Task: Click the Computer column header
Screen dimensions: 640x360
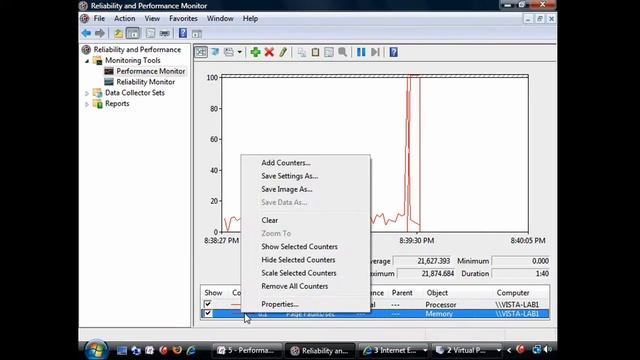Action: tap(513, 293)
